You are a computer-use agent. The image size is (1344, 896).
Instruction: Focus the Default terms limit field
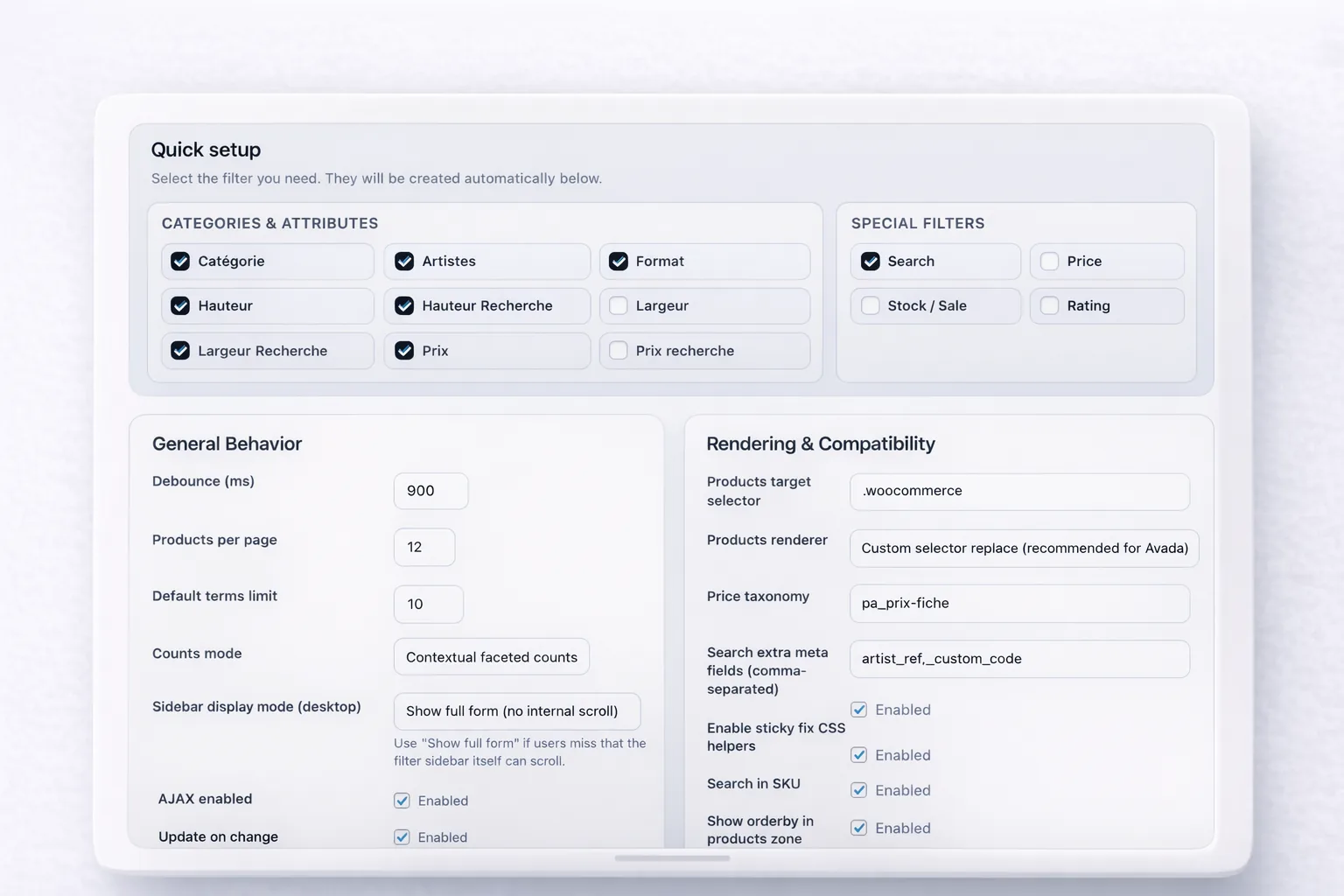click(x=428, y=604)
